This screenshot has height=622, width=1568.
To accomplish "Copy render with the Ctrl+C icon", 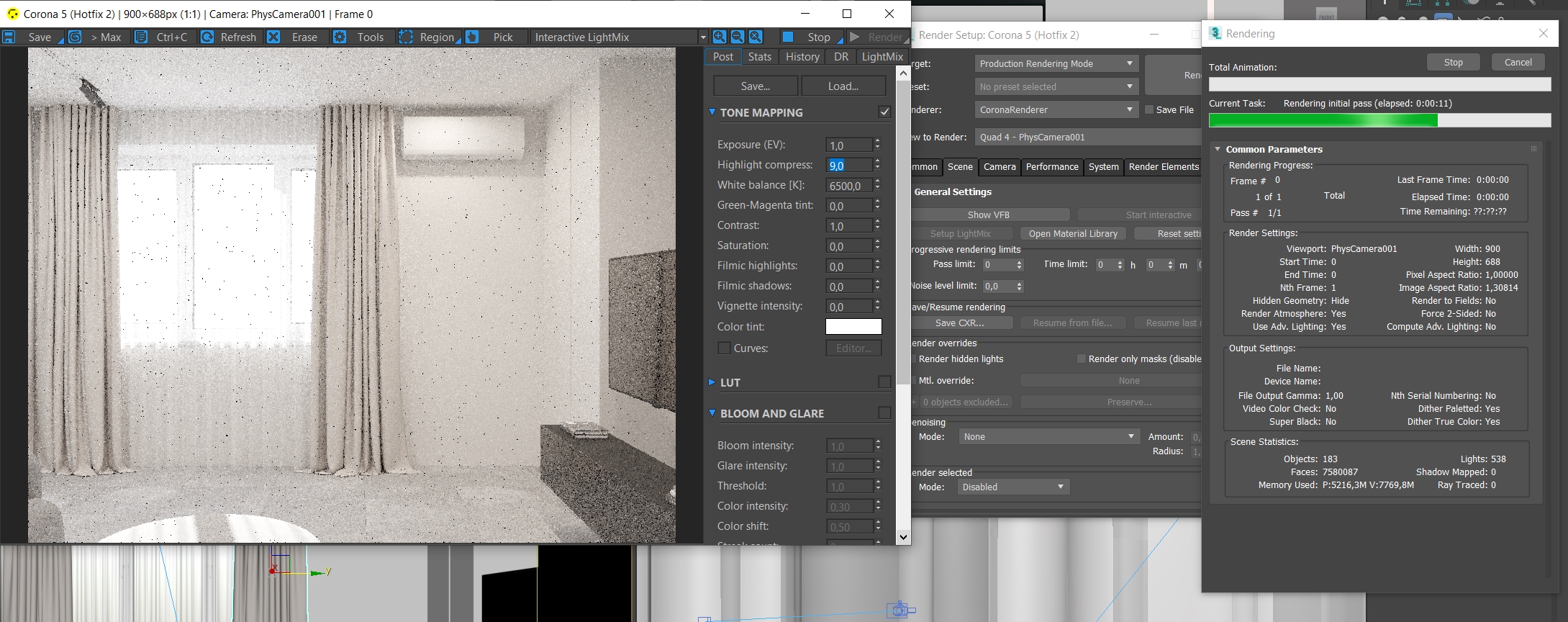I will click(141, 37).
